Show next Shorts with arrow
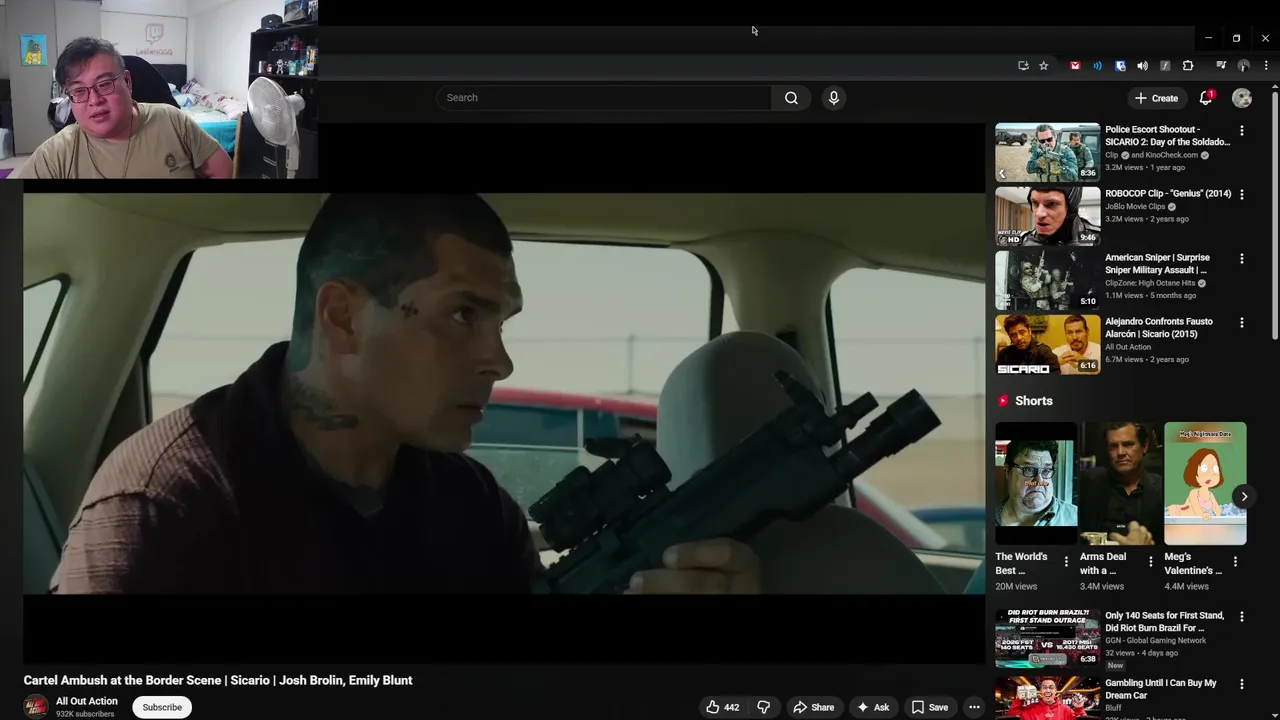The width and height of the screenshot is (1280, 720). point(1244,496)
